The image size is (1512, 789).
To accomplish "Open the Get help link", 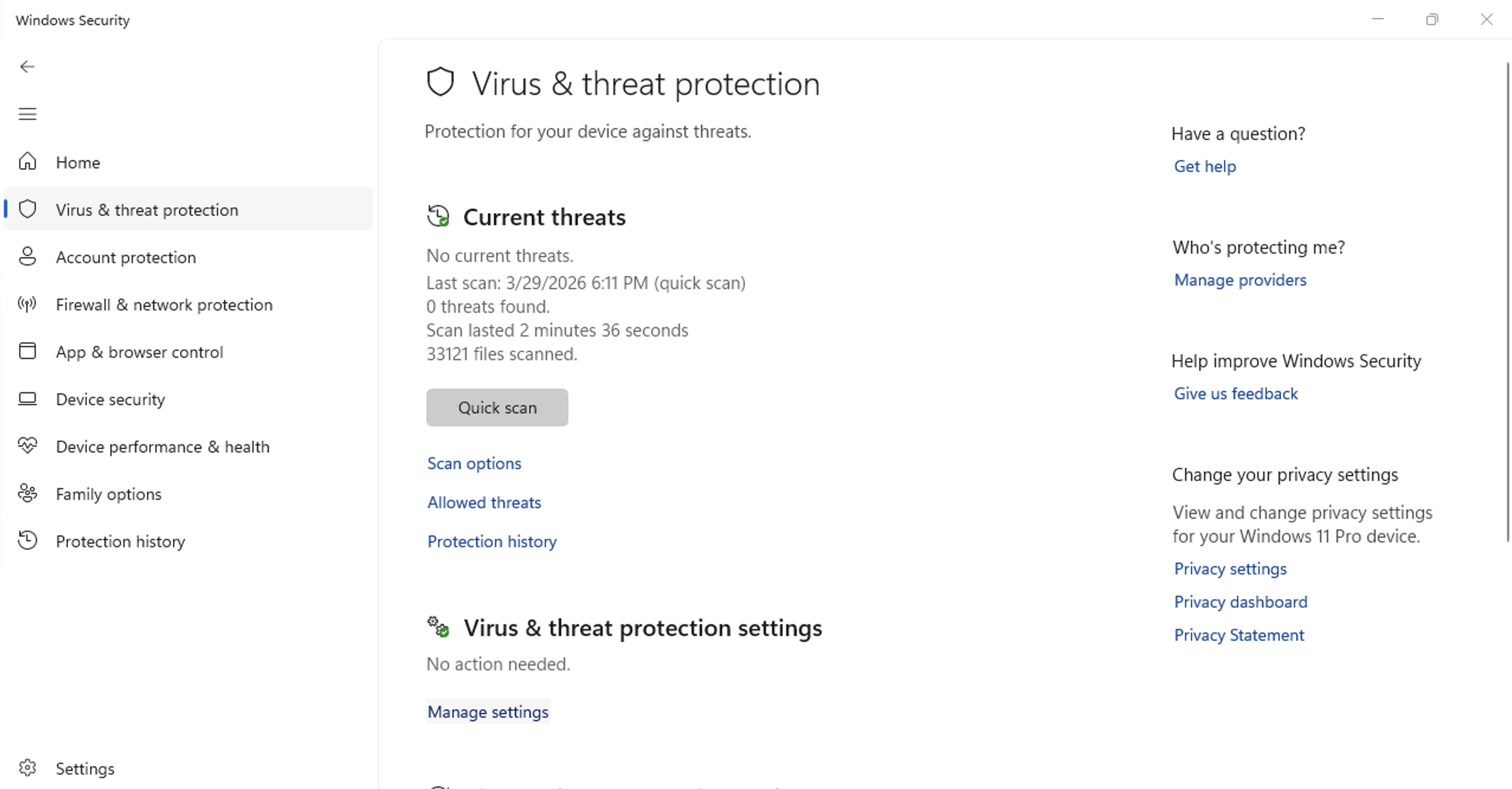I will click(1204, 166).
